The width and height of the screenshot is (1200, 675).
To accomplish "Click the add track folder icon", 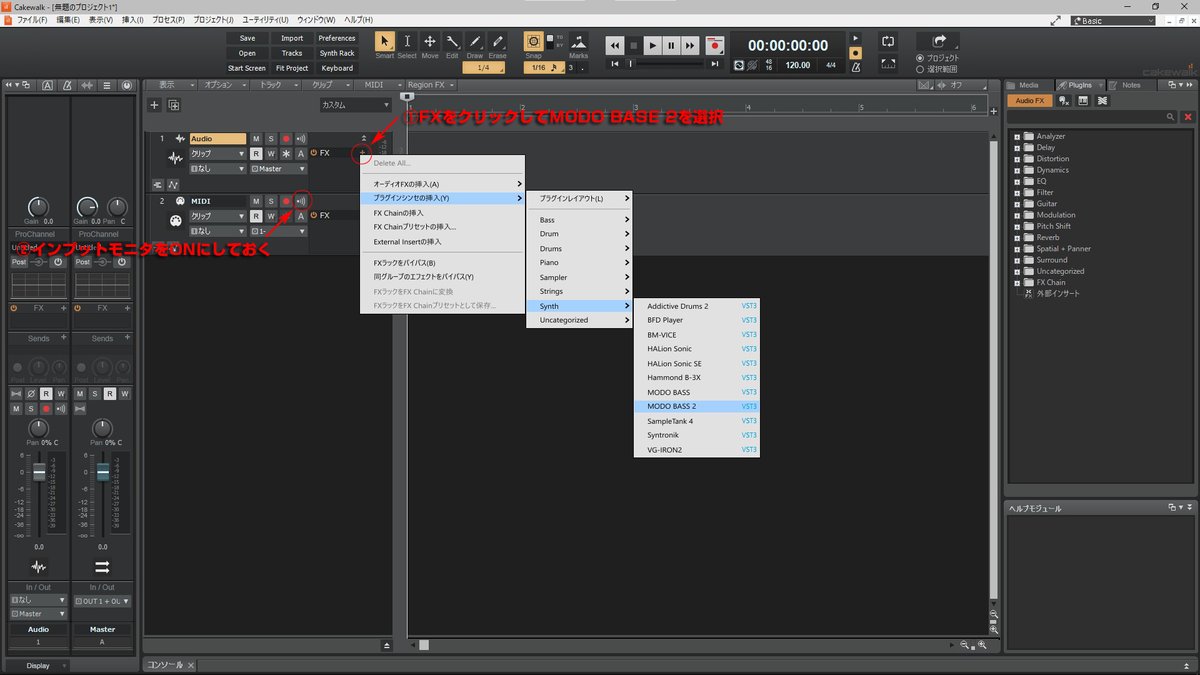I will [174, 105].
